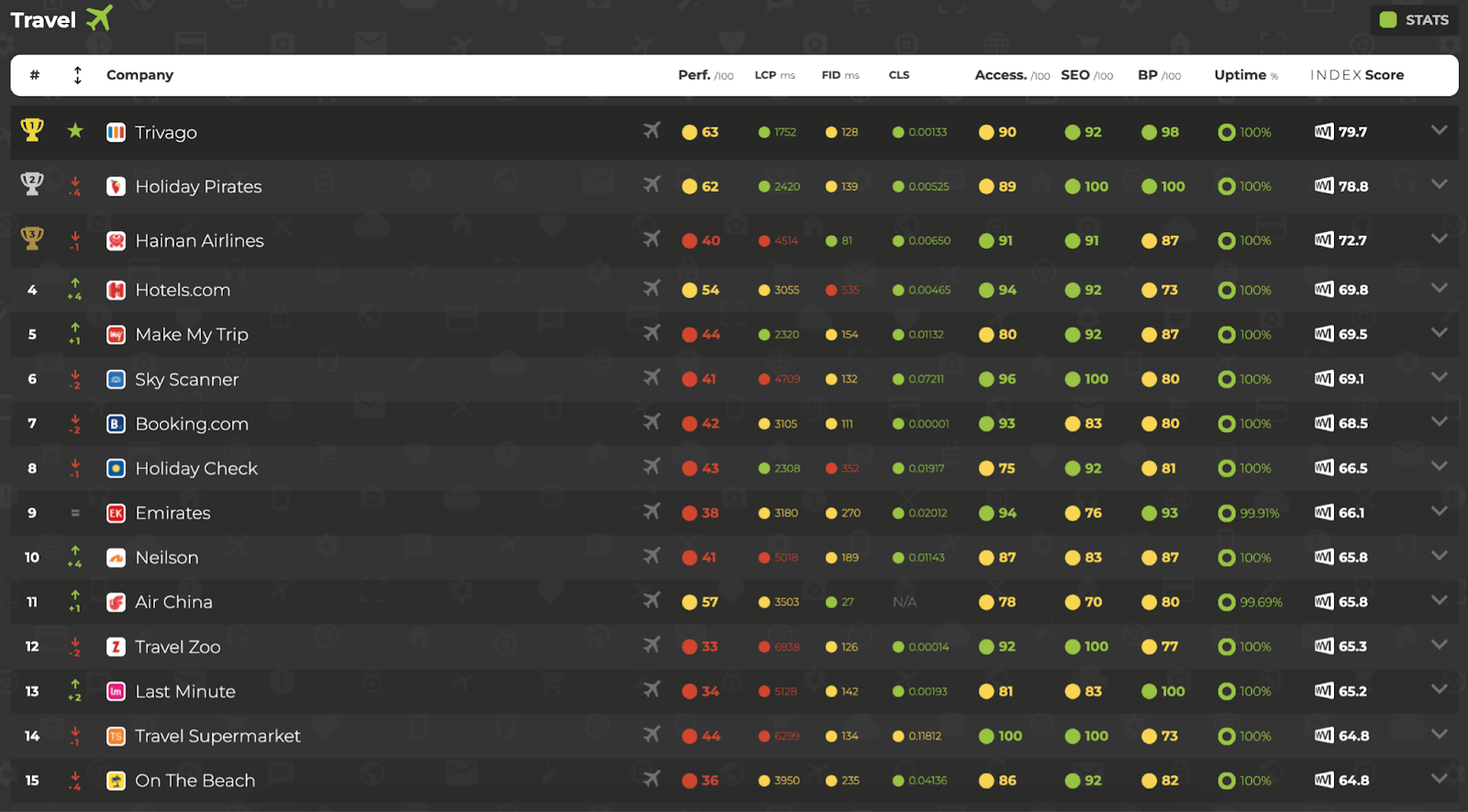1468x812 pixels.
Task: Click the Booking.com logo icon
Action: point(116,424)
